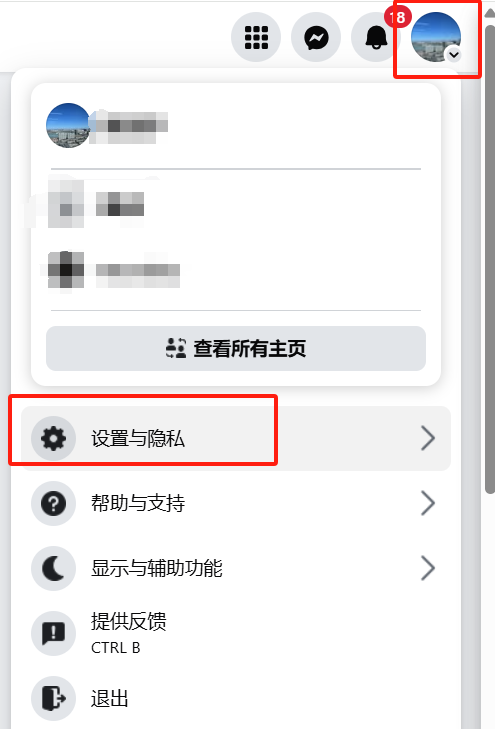Toggle account menu via profile avatar dropdown
This screenshot has height=729, width=495.
pos(436,37)
